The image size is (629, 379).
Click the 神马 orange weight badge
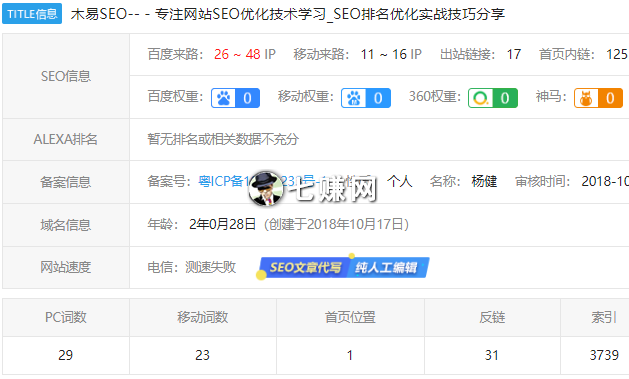click(x=598, y=98)
